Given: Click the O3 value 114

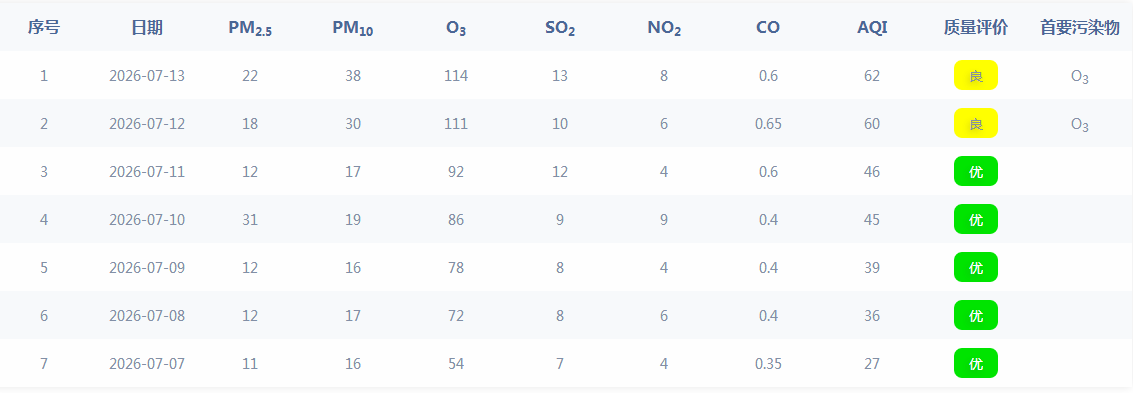Looking at the screenshot, I should click(456, 75).
